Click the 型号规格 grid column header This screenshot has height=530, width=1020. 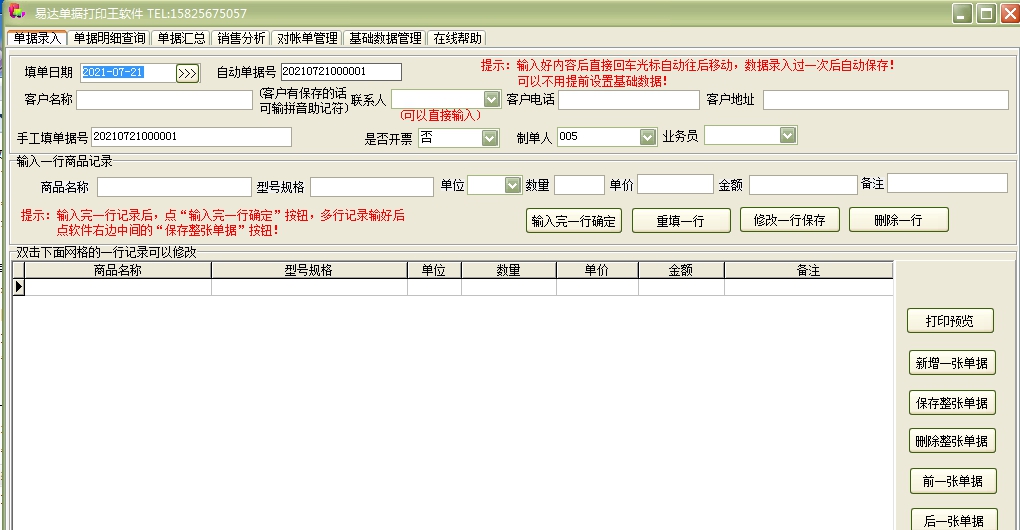(x=309, y=271)
